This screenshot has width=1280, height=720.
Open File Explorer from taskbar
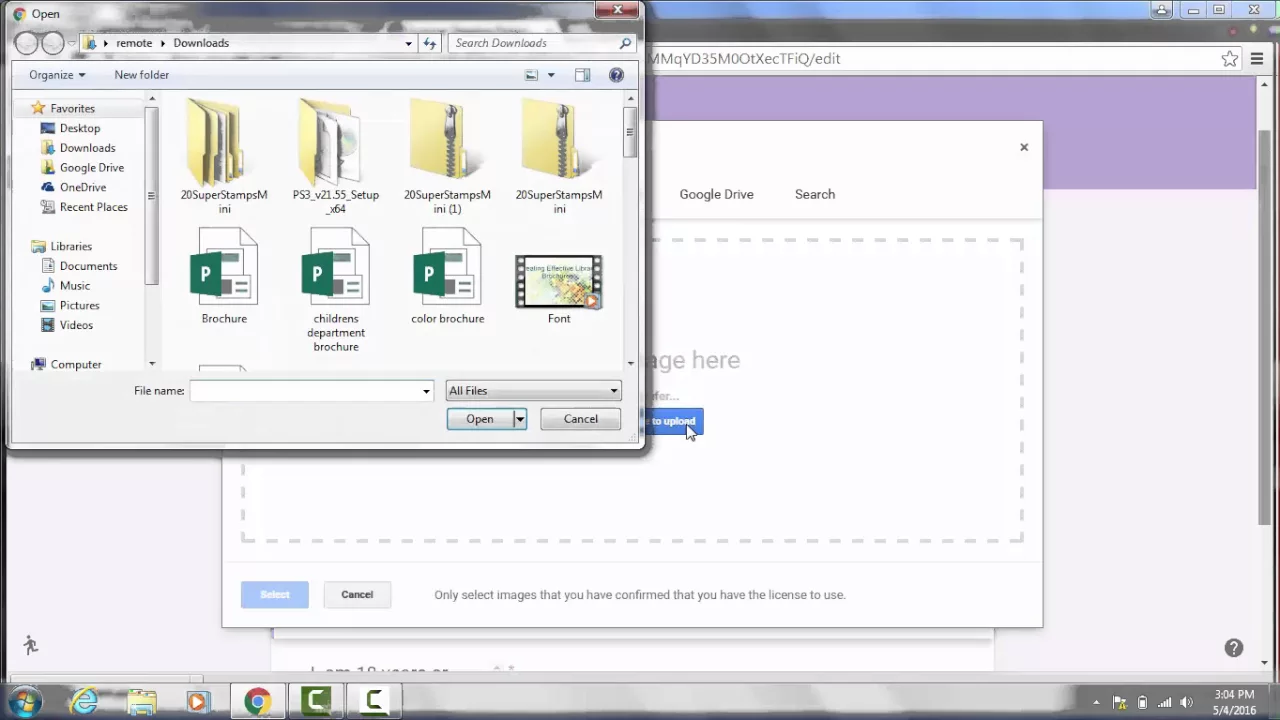tap(141, 701)
